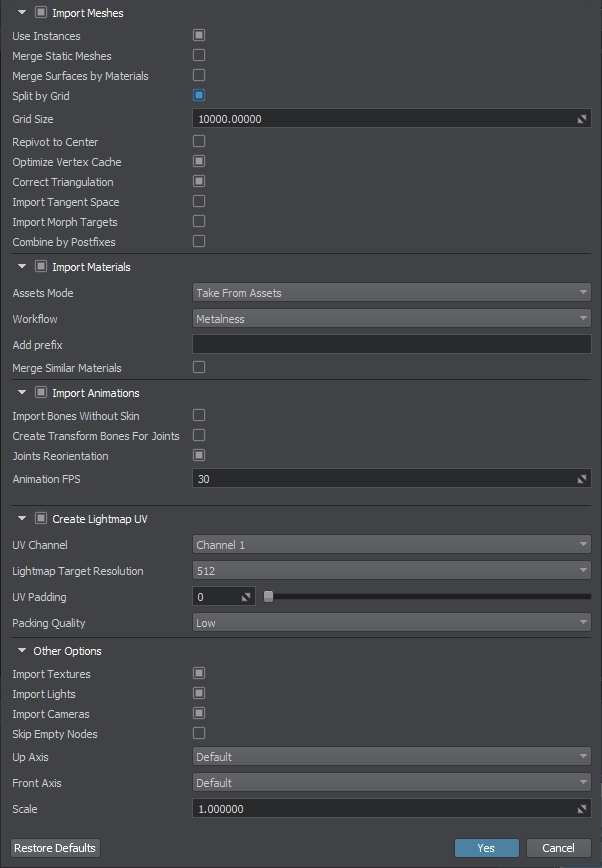Open the Assets Mode dropdown
This screenshot has height=868, width=602.
(x=391, y=293)
